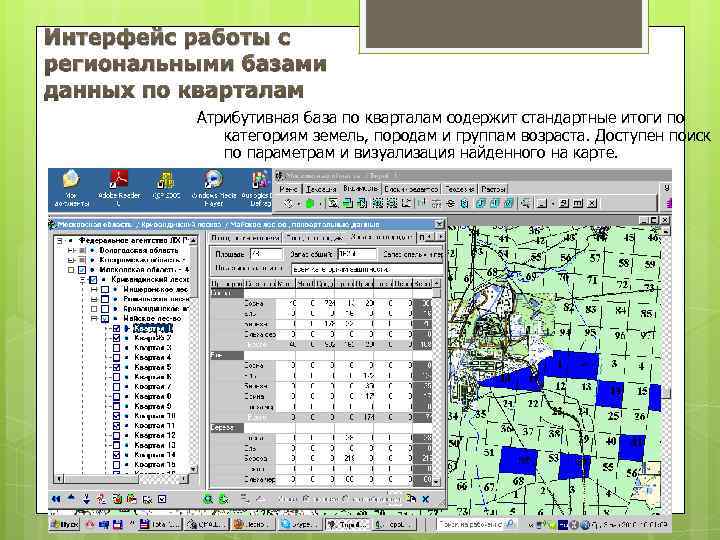Click the blue double-left arrow in bottom toolbar

(56, 499)
